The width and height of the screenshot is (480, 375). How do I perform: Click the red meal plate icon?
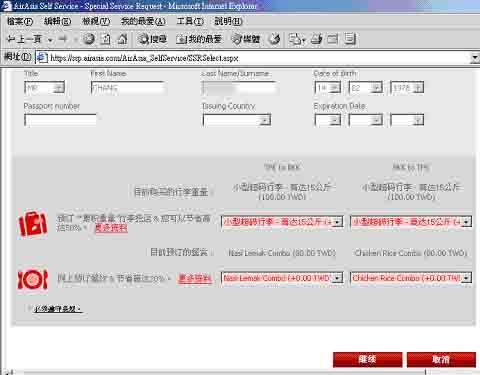coord(32,279)
